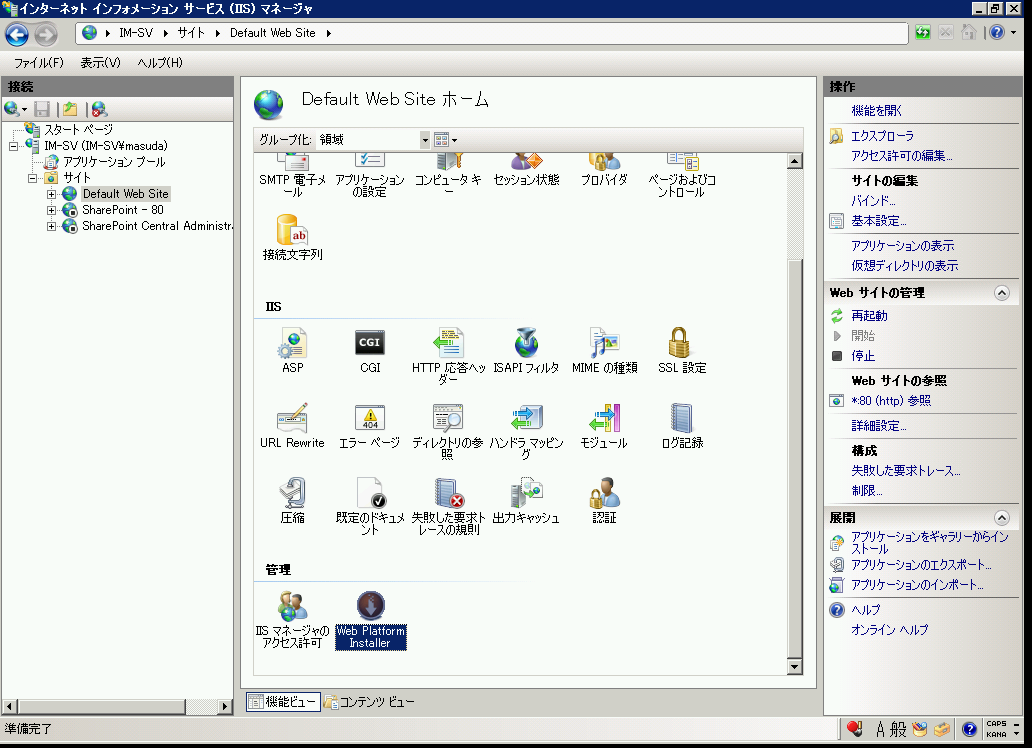Click the 再起動 restart link
Screen dimensions: 1032x748
pyautogui.click(x=869, y=316)
